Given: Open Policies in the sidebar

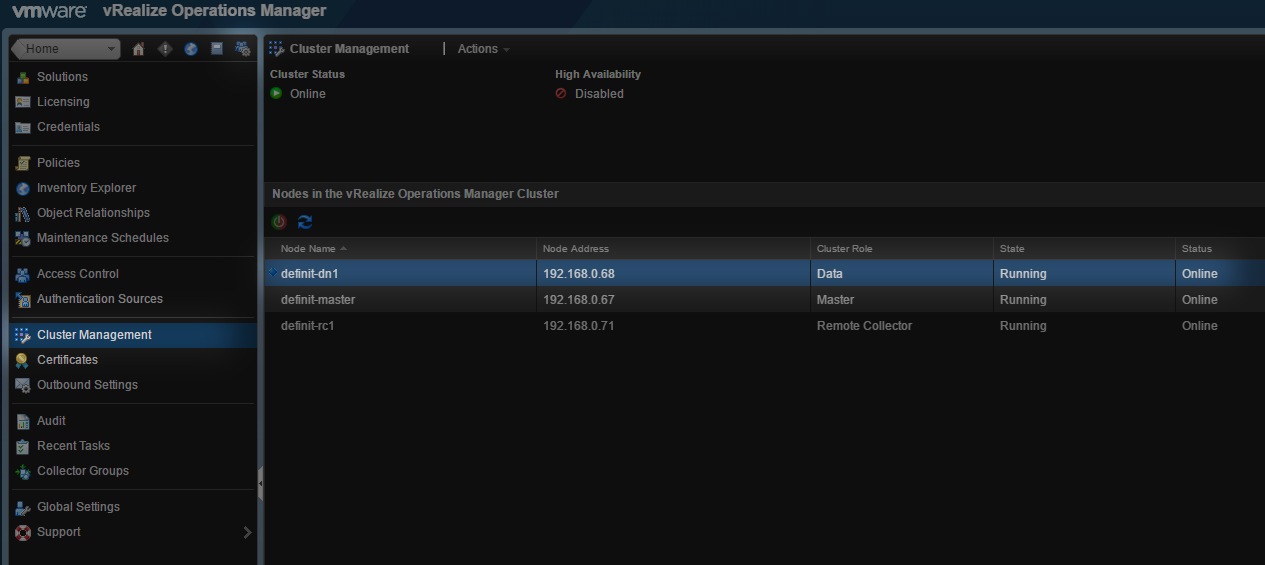Looking at the screenshot, I should [58, 163].
